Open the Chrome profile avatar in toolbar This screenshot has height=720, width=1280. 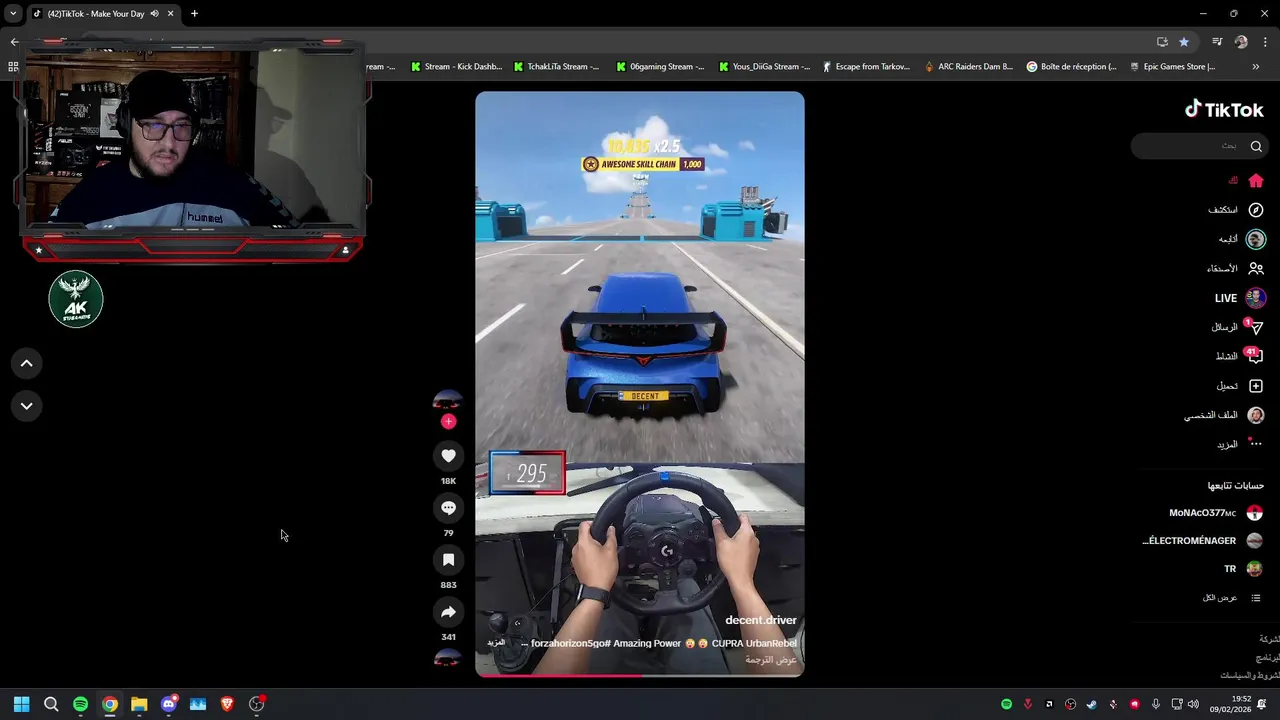click(x=1241, y=42)
